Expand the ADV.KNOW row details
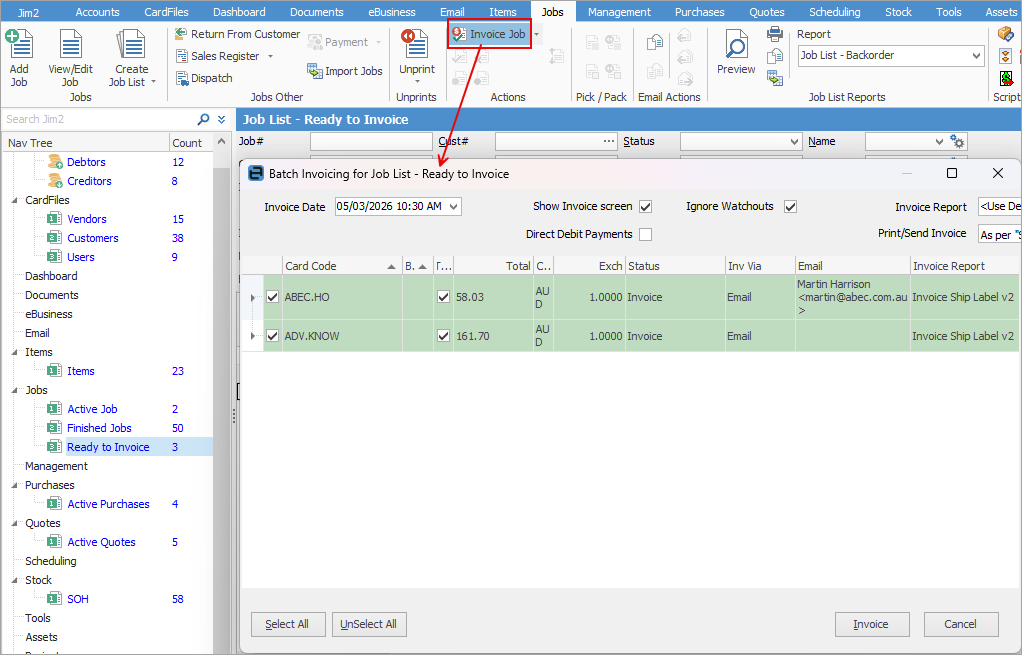The width and height of the screenshot is (1022, 655). [x=253, y=336]
